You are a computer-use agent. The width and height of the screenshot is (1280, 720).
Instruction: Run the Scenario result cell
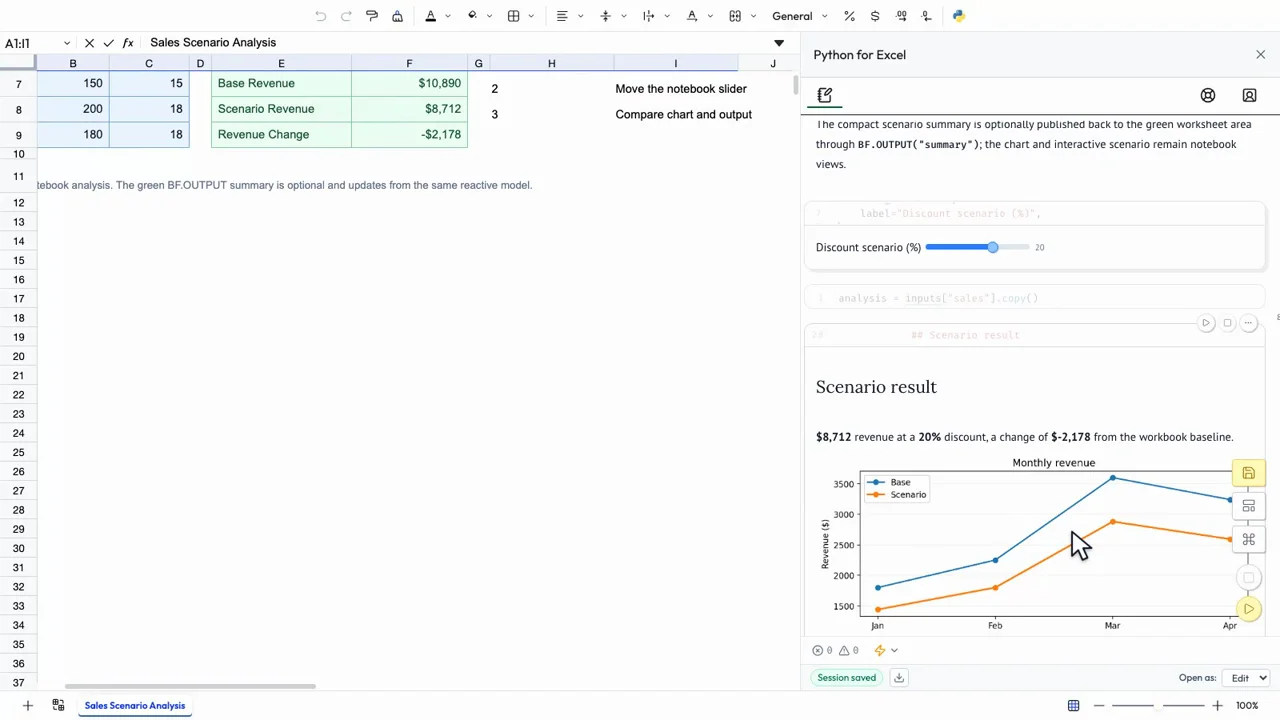point(1206,323)
